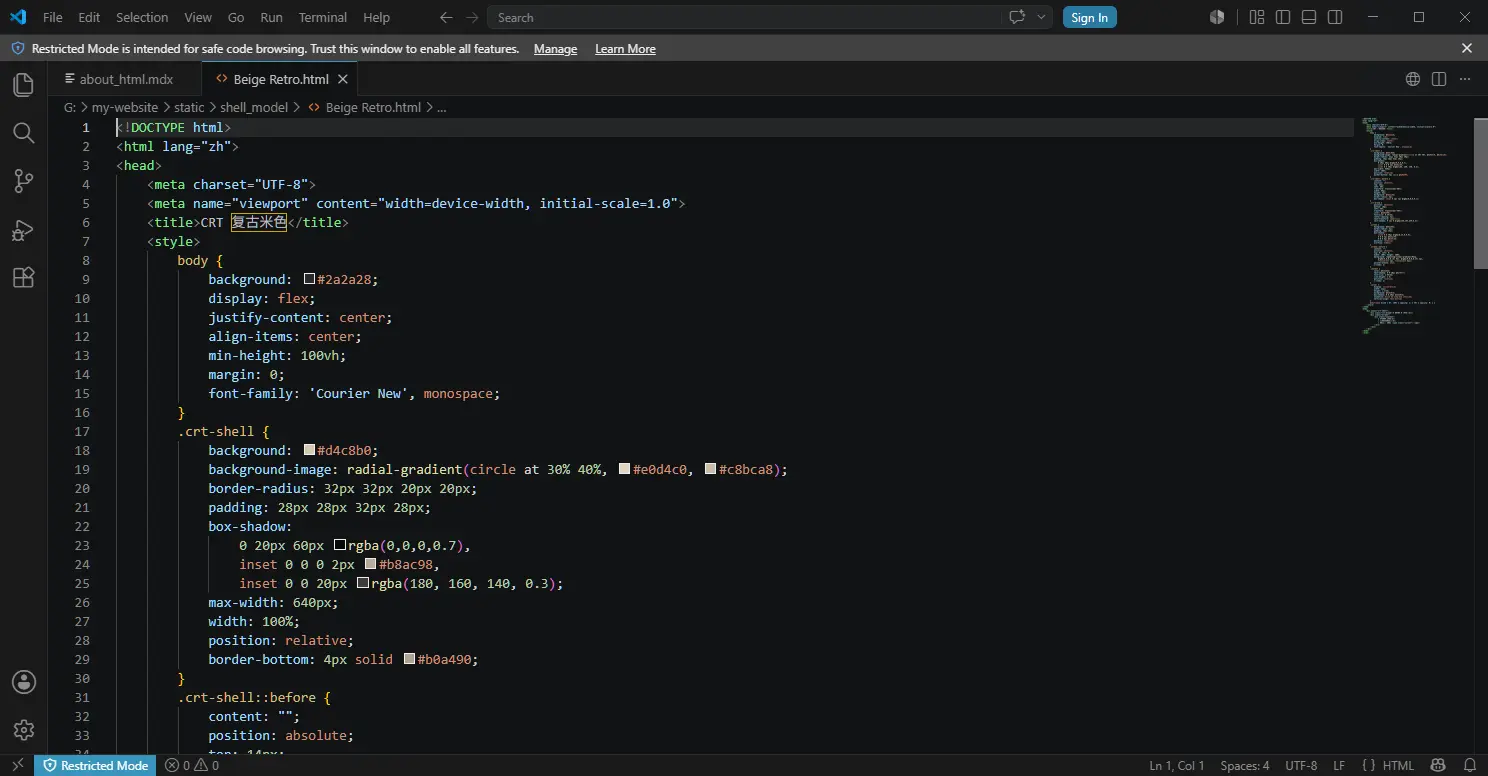Switch to the about_html.mdx tab
The height and width of the screenshot is (776, 1488).
click(x=125, y=79)
